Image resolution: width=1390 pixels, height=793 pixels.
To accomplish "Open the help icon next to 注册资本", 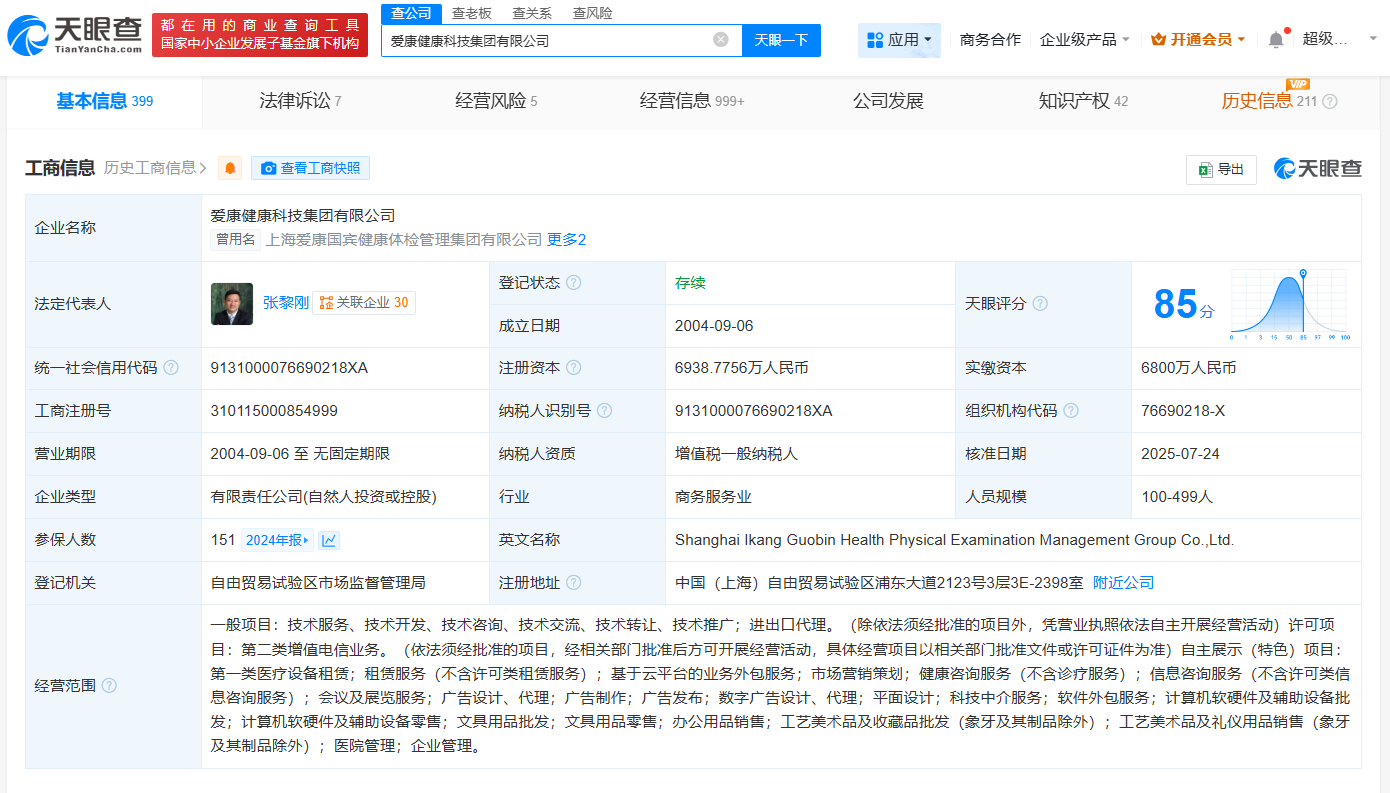I will 574,368.
